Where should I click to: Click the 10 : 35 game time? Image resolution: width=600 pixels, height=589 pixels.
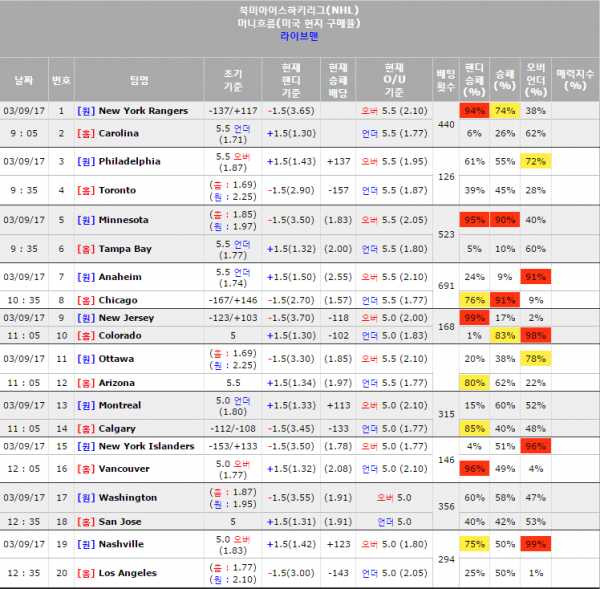(x=24, y=300)
